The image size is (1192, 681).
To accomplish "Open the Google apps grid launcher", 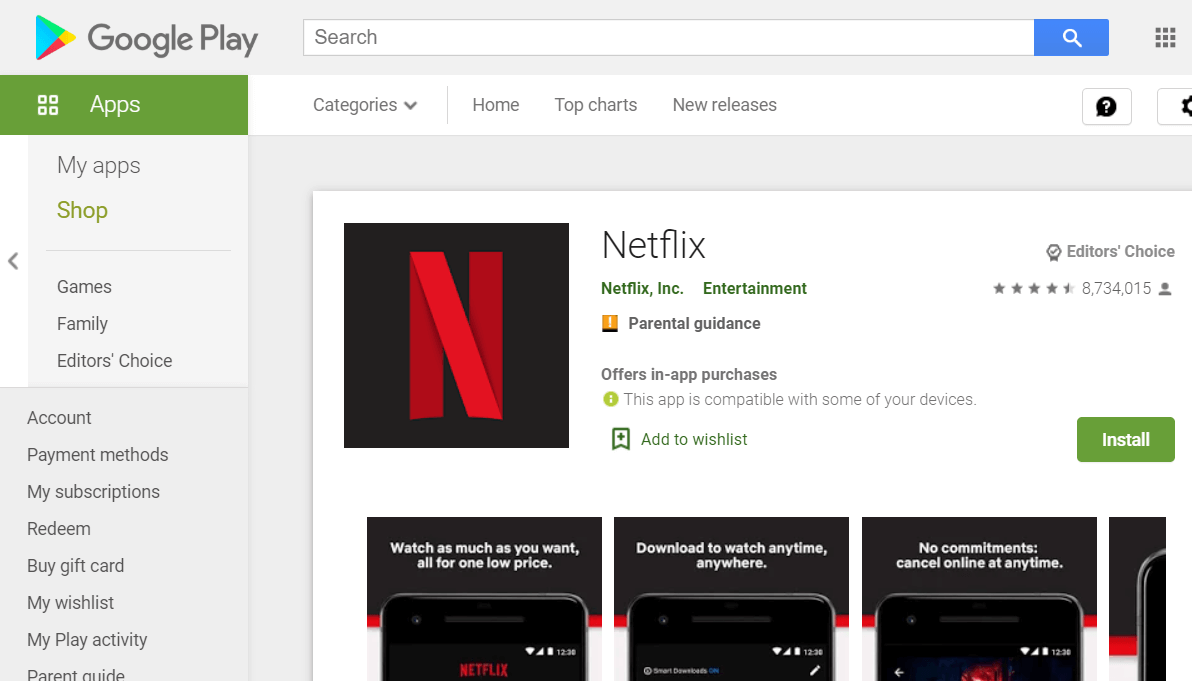I will 1164,37.
